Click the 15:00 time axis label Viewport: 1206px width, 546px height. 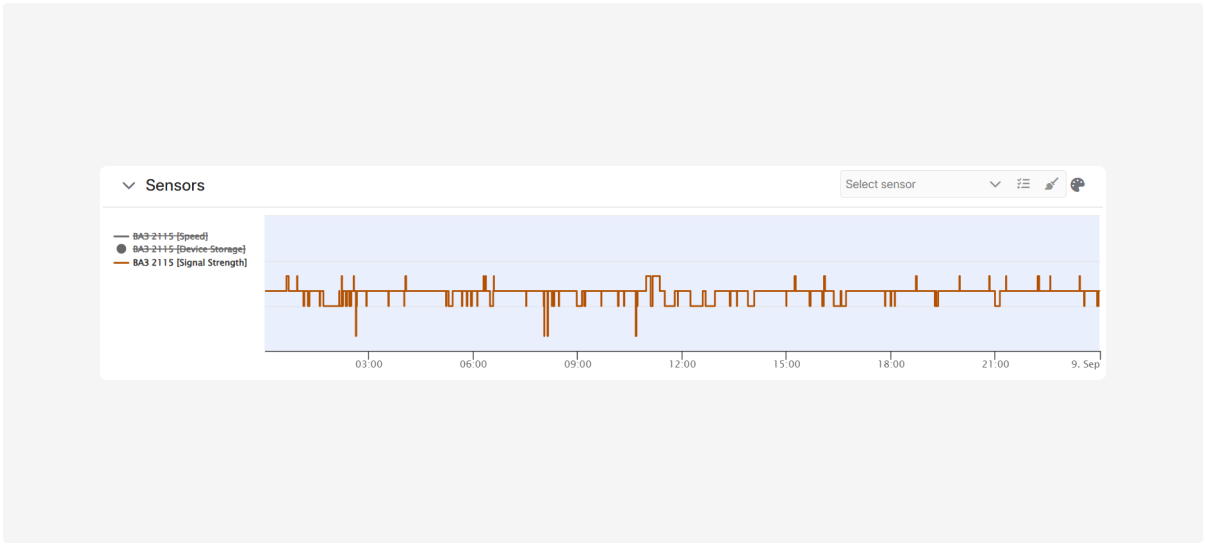[x=787, y=364]
